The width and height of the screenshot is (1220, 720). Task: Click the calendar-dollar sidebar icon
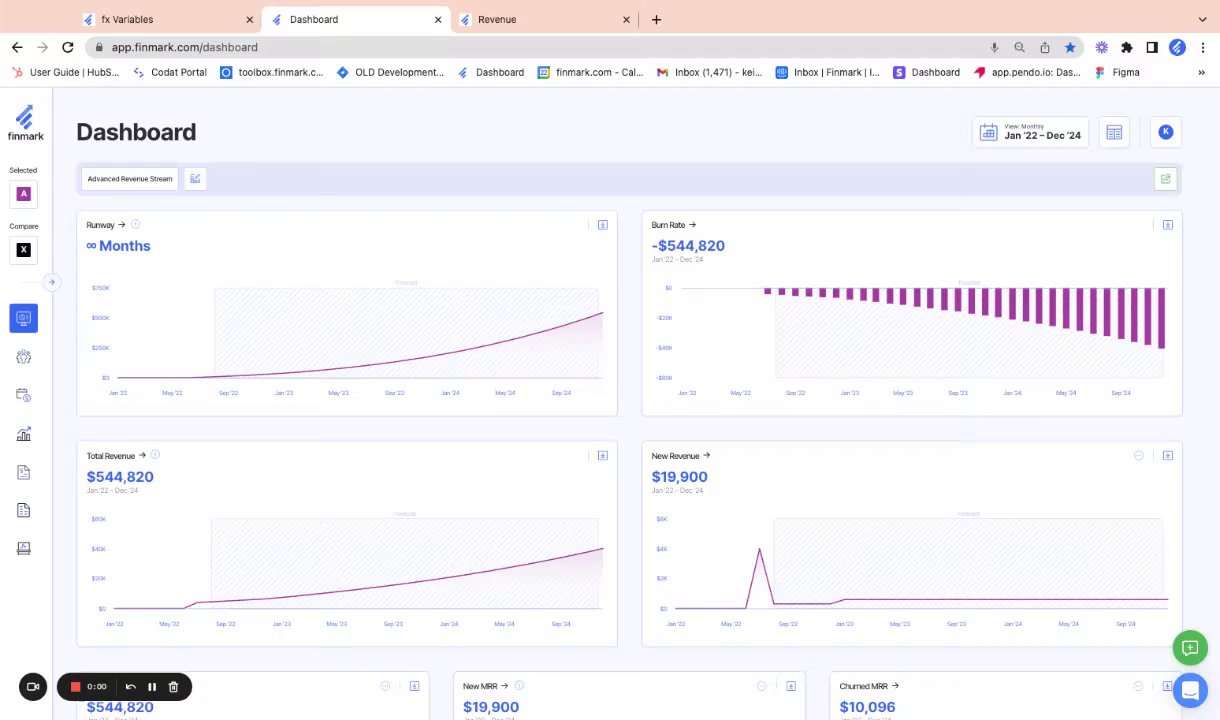coord(24,395)
